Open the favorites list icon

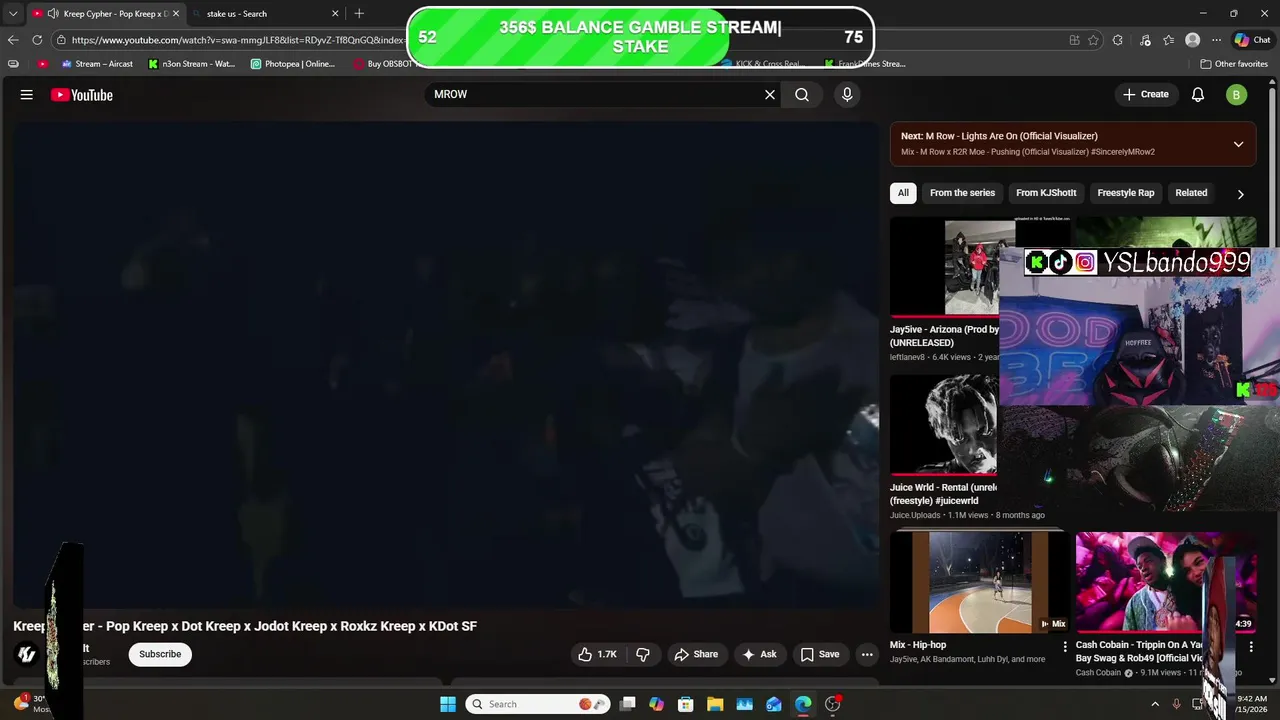coord(1168,40)
